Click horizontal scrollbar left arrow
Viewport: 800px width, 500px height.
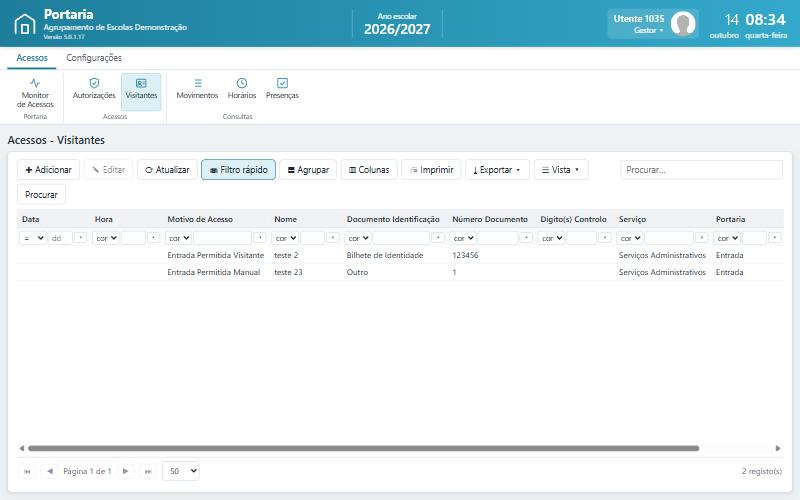[21, 448]
